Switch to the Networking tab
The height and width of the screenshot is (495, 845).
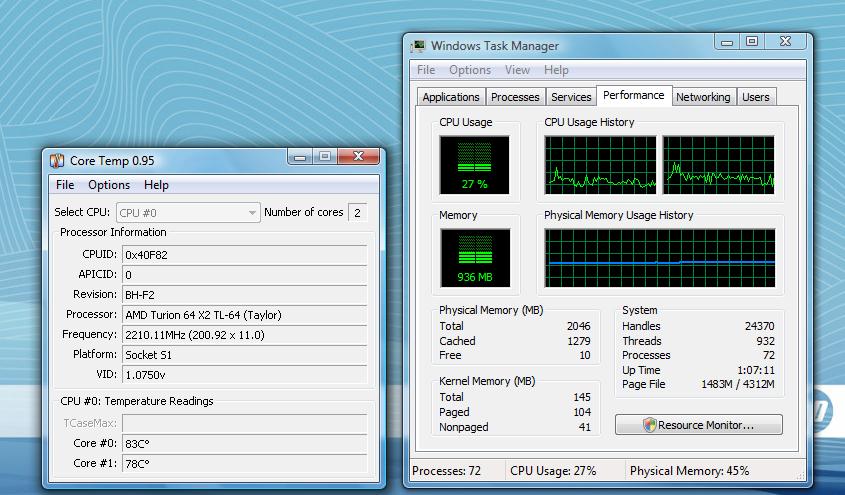703,97
